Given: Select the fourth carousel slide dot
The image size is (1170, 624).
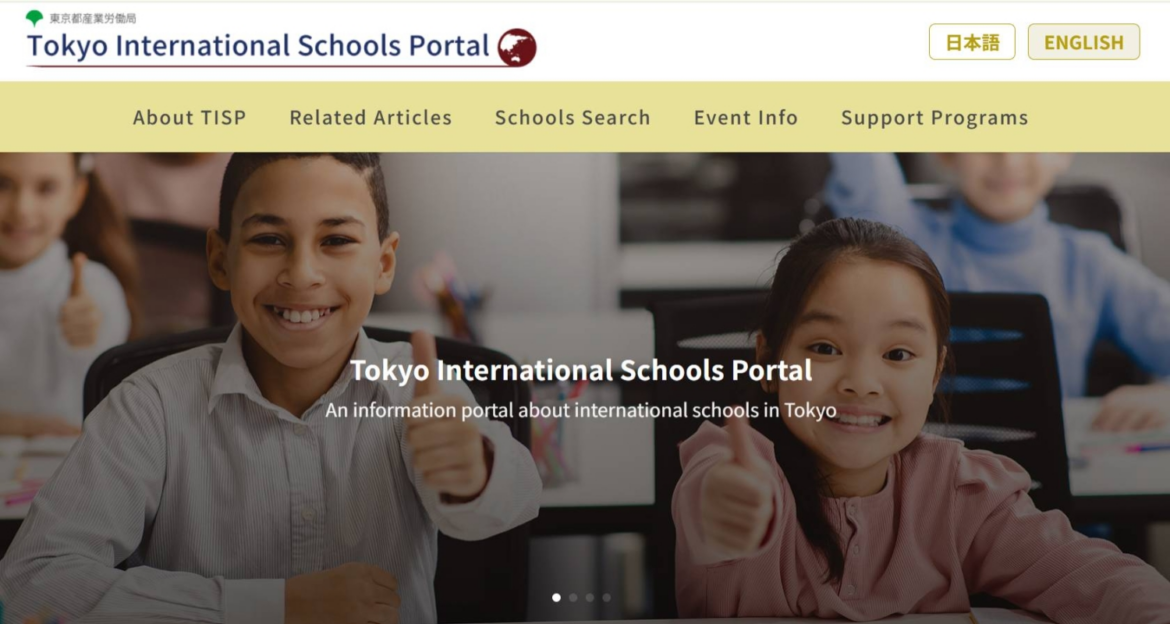Looking at the screenshot, I should [x=606, y=598].
